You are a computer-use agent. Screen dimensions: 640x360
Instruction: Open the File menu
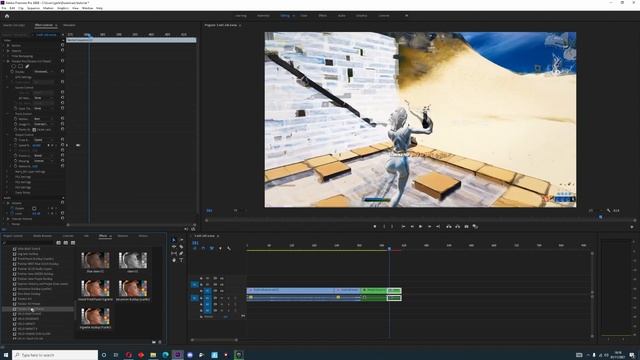[4, 8]
